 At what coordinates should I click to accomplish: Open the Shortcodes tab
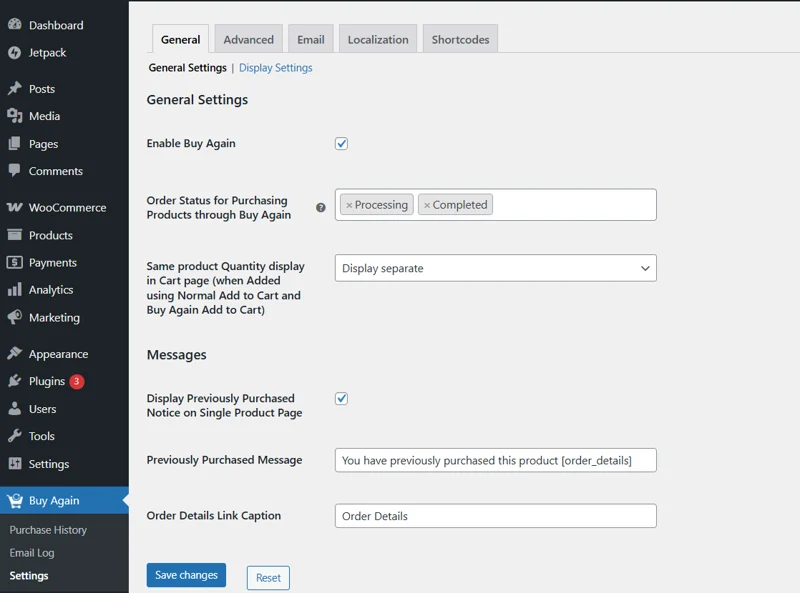coord(460,39)
